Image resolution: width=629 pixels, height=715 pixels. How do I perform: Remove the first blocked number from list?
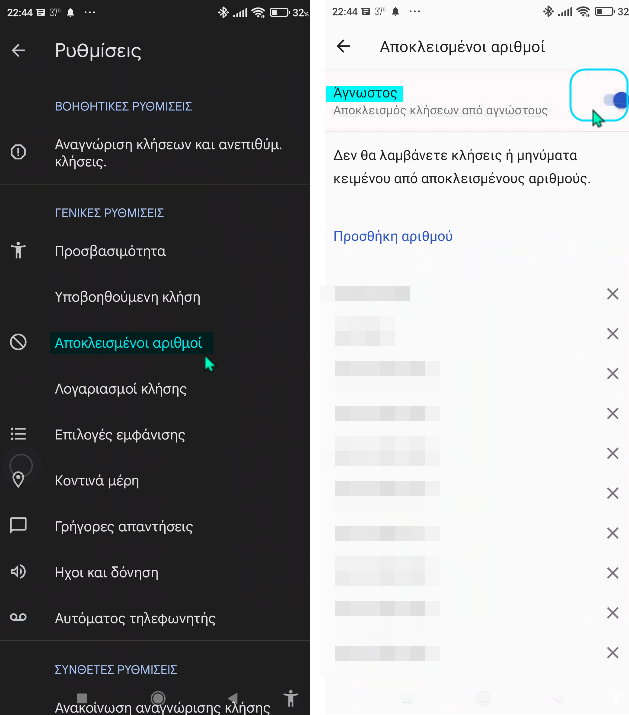coord(613,294)
